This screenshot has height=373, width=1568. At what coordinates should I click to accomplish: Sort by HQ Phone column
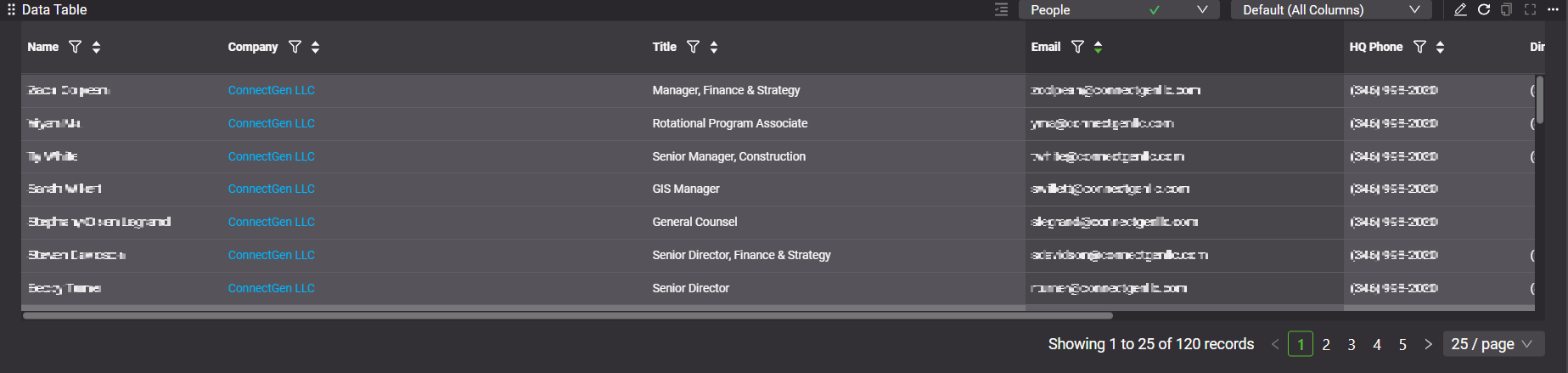click(x=1440, y=47)
